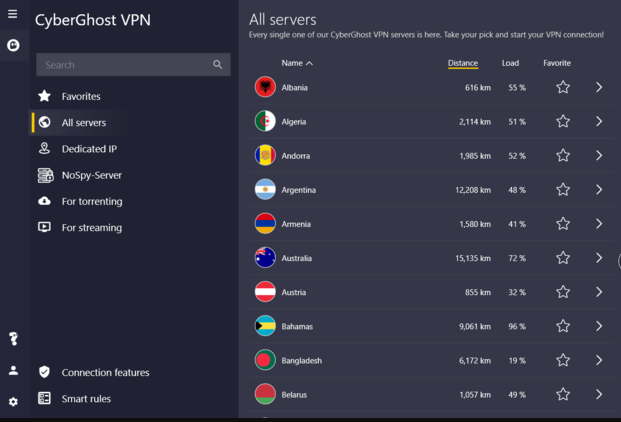The width and height of the screenshot is (621, 422).
Task: Open the settings gear icon
Action: [x=13, y=402]
